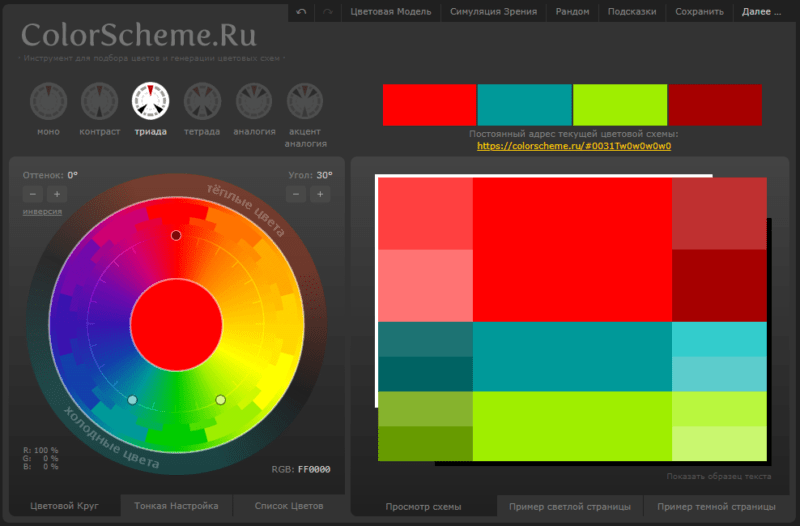Click the dark olive green block in preview
The height and width of the screenshot is (526, 800).
[426, 443]
